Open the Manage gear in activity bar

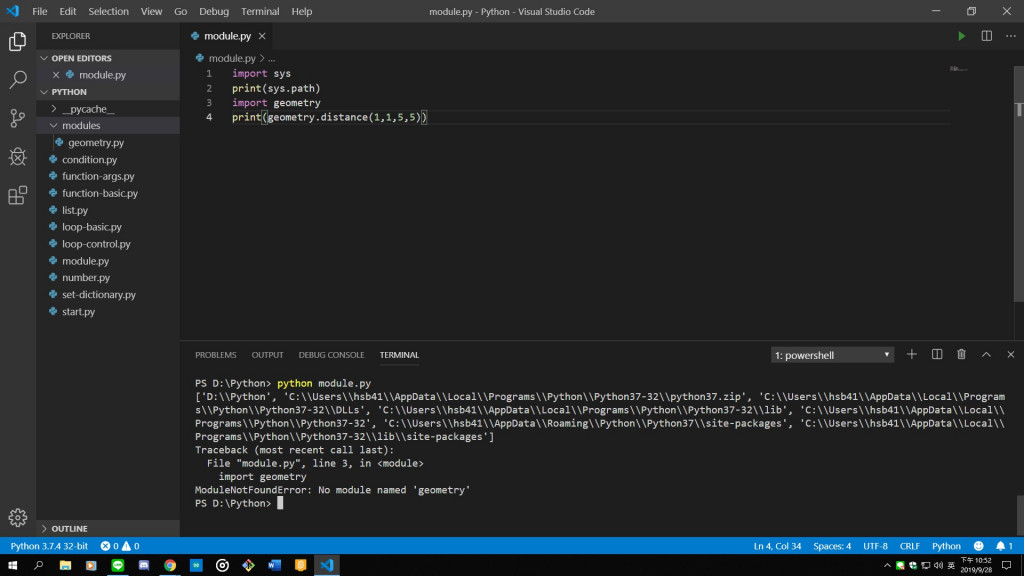[x=18, y=517]
